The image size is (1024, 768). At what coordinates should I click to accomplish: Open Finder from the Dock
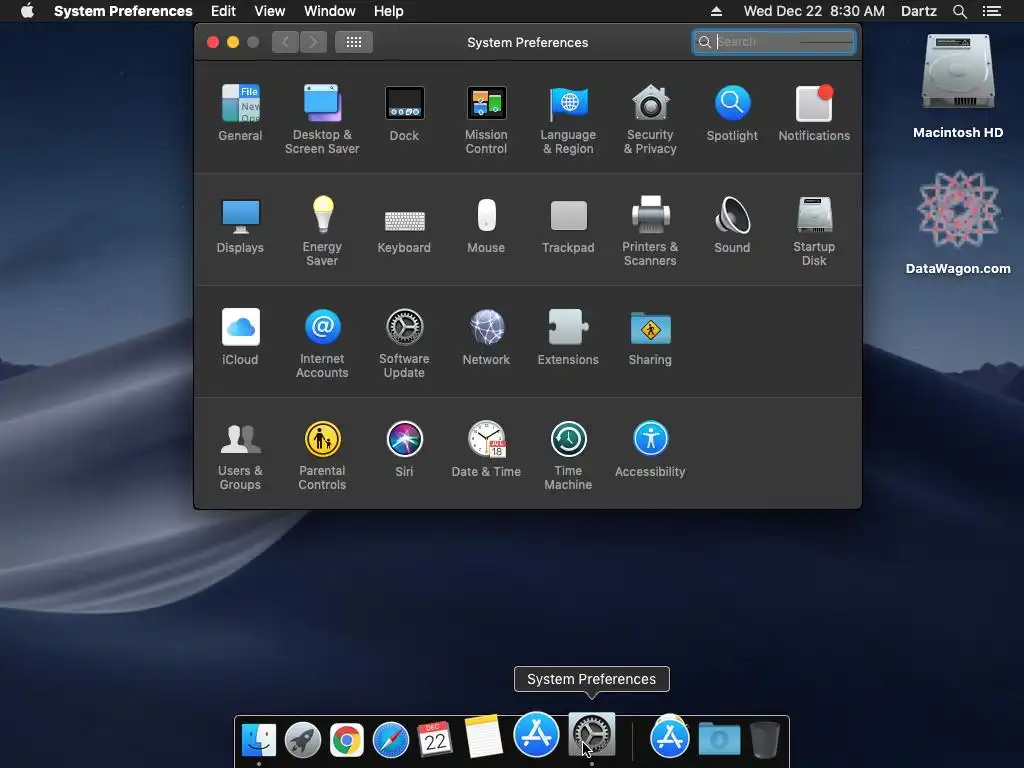pyautogui.click(x=259, y=741)
